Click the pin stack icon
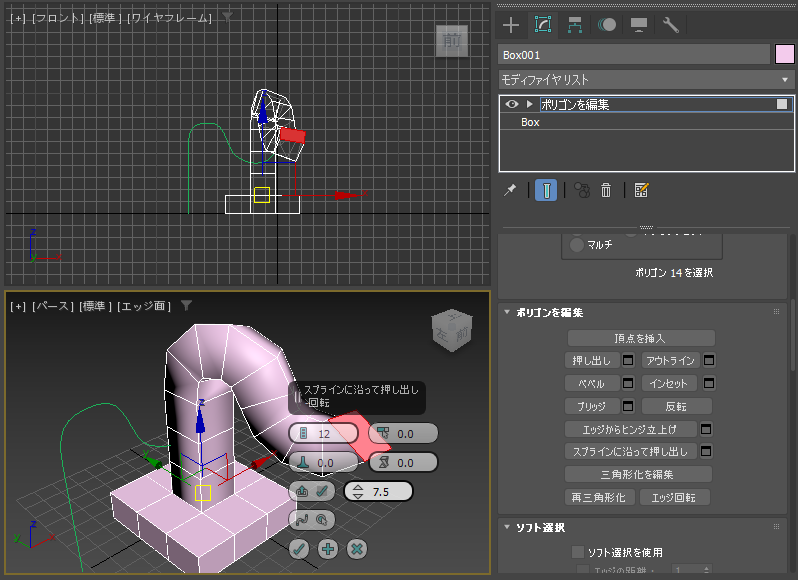Image resolution: width=798 pixels, height=580 pixels. click(509, 190)
